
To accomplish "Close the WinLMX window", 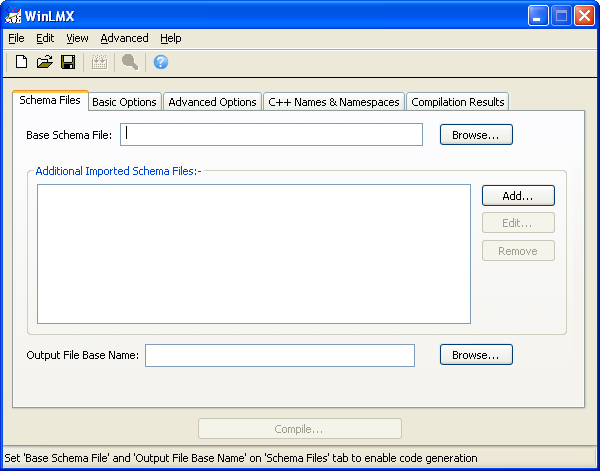I will click(x=584, y=16).
